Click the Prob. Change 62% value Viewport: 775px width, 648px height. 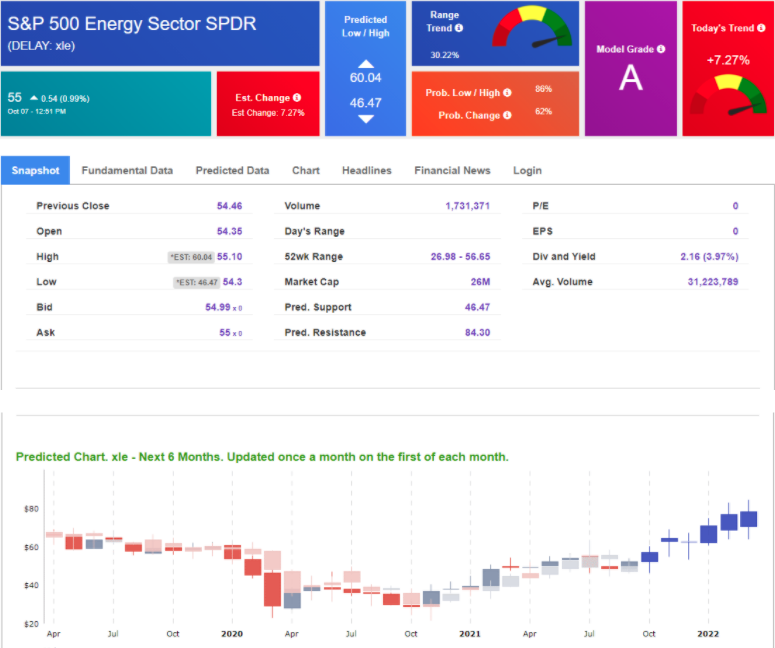click(x=543, y=111)
